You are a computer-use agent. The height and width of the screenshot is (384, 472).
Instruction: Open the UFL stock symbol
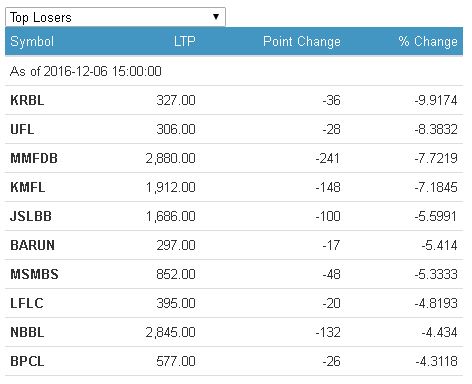pyautogui.click(x=22, y=129)
